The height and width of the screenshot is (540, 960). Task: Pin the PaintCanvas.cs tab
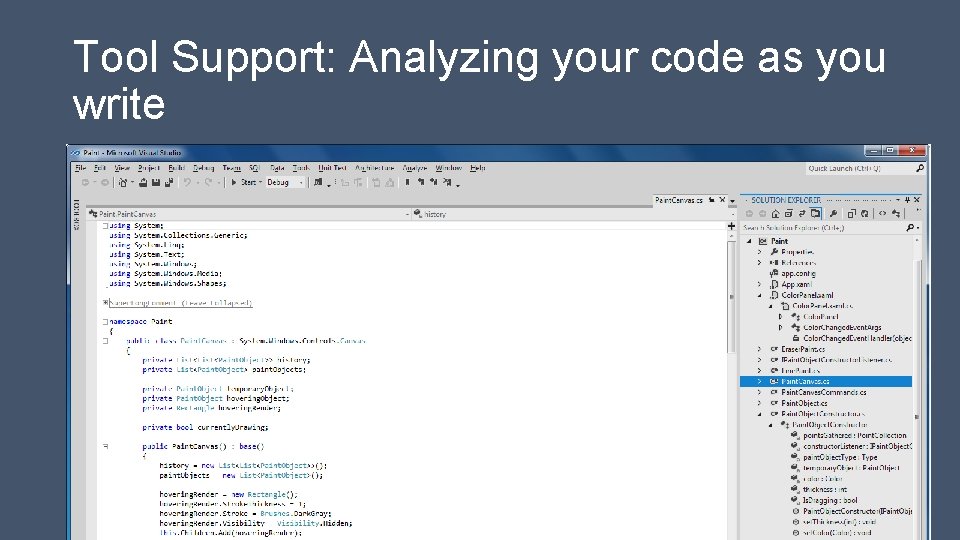pyautogui.click(x=711, y=200)
